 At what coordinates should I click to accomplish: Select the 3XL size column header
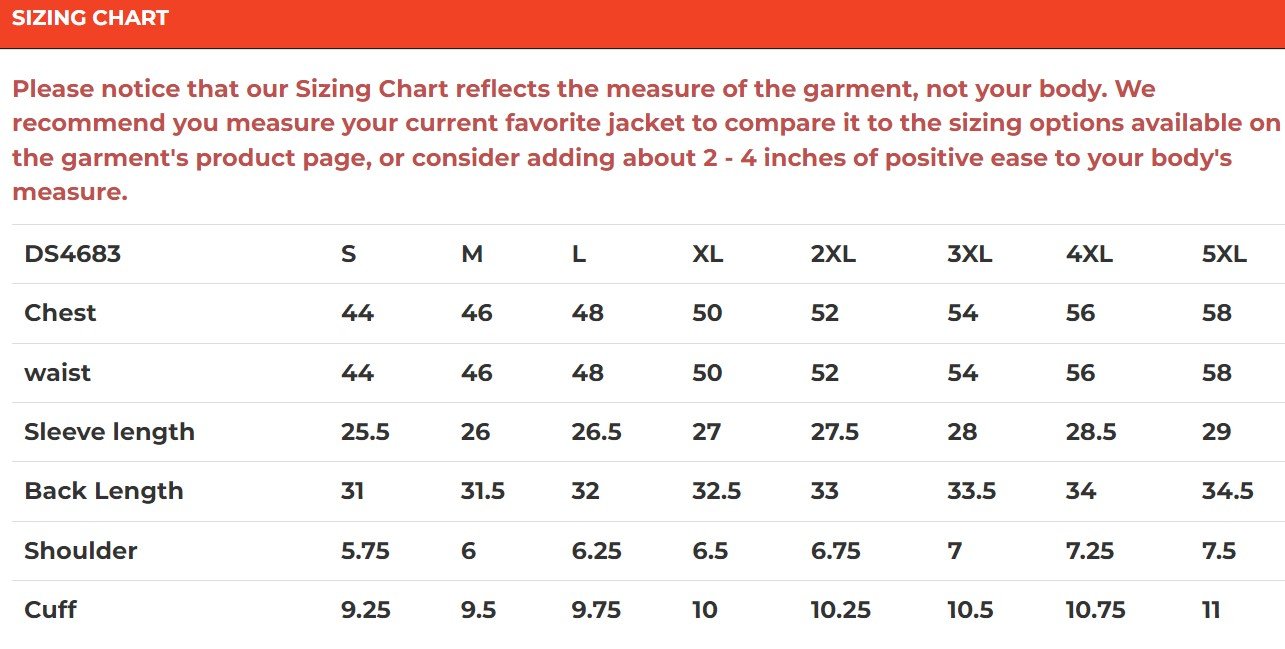(969, 254)
